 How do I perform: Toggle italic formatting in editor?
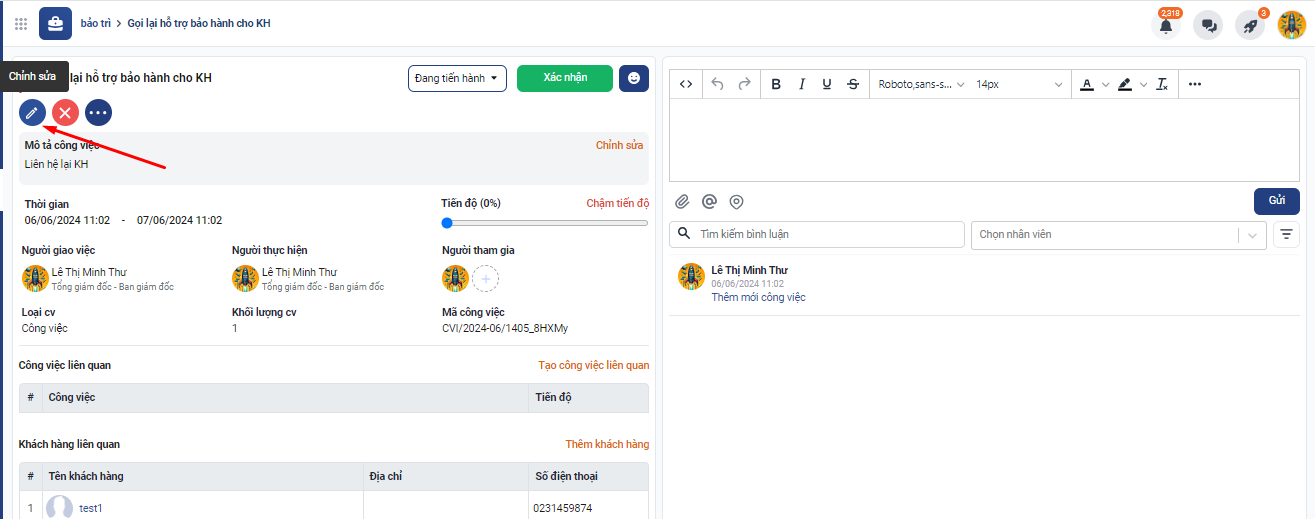pos(801,84)
